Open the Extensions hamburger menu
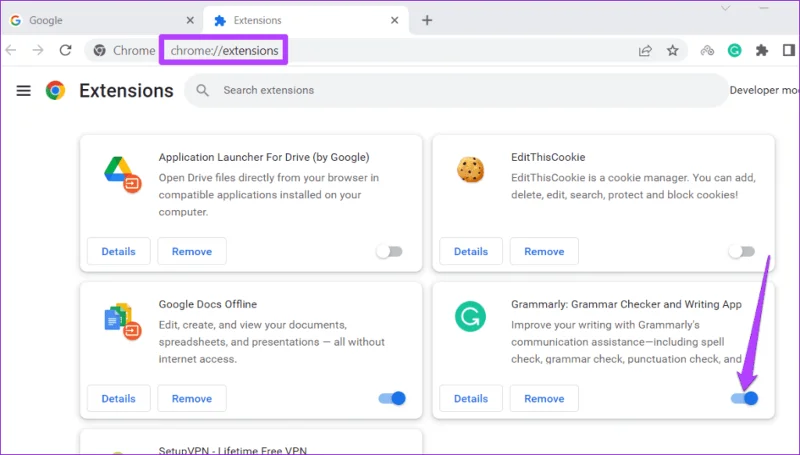800x455 pixels. click(23, 91)
